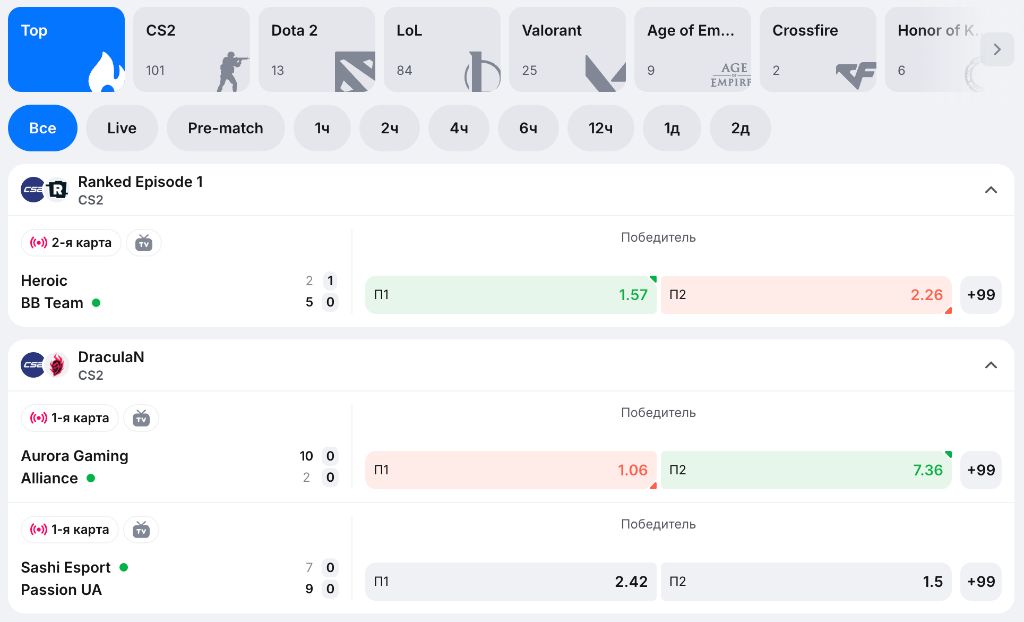The height and width of the screenshot is (622, 1024).
Task: Collapse the Ranked Episode 1 section
Action: [x=991, y=190]
